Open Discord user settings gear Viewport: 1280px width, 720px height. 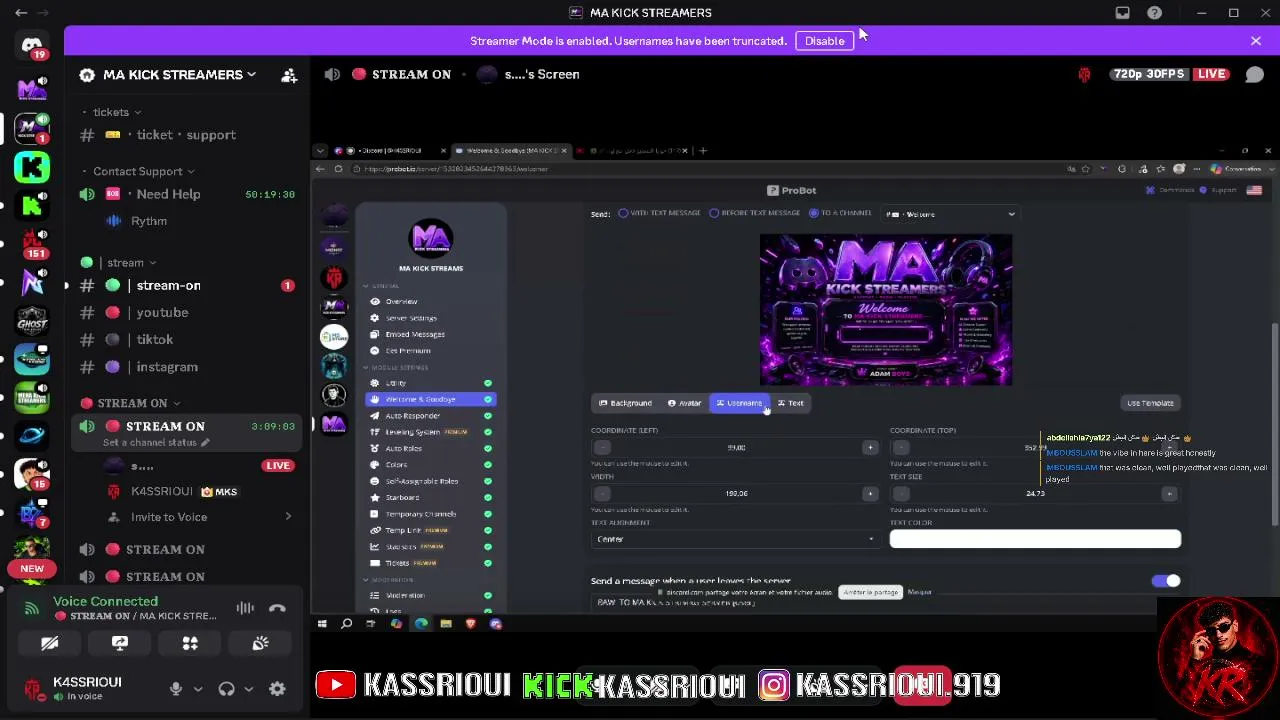pos(277,688)
